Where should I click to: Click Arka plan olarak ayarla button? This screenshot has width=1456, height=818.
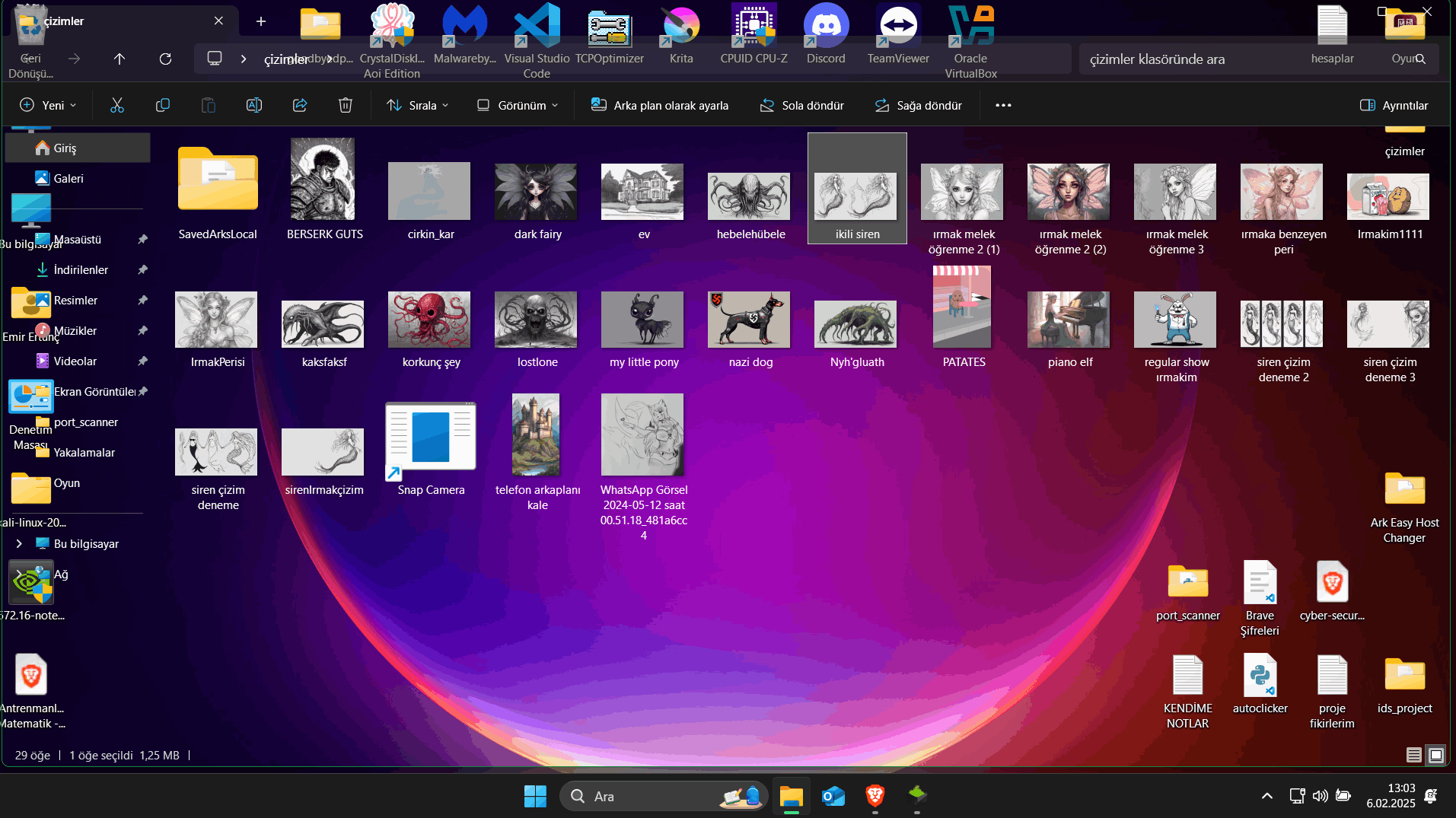(x=660, y=105)
